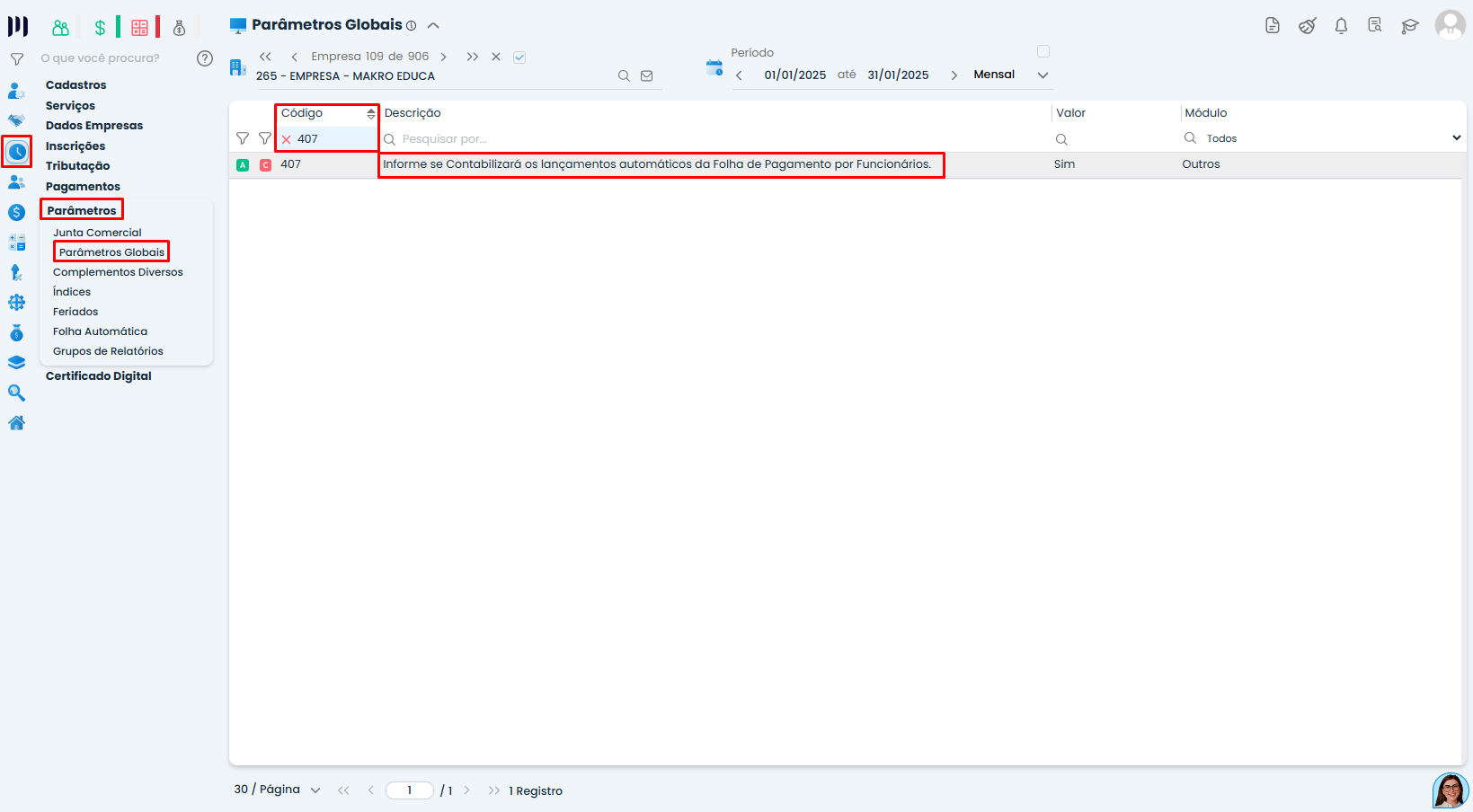Open the Certificado Digital link

click(99, 376)
